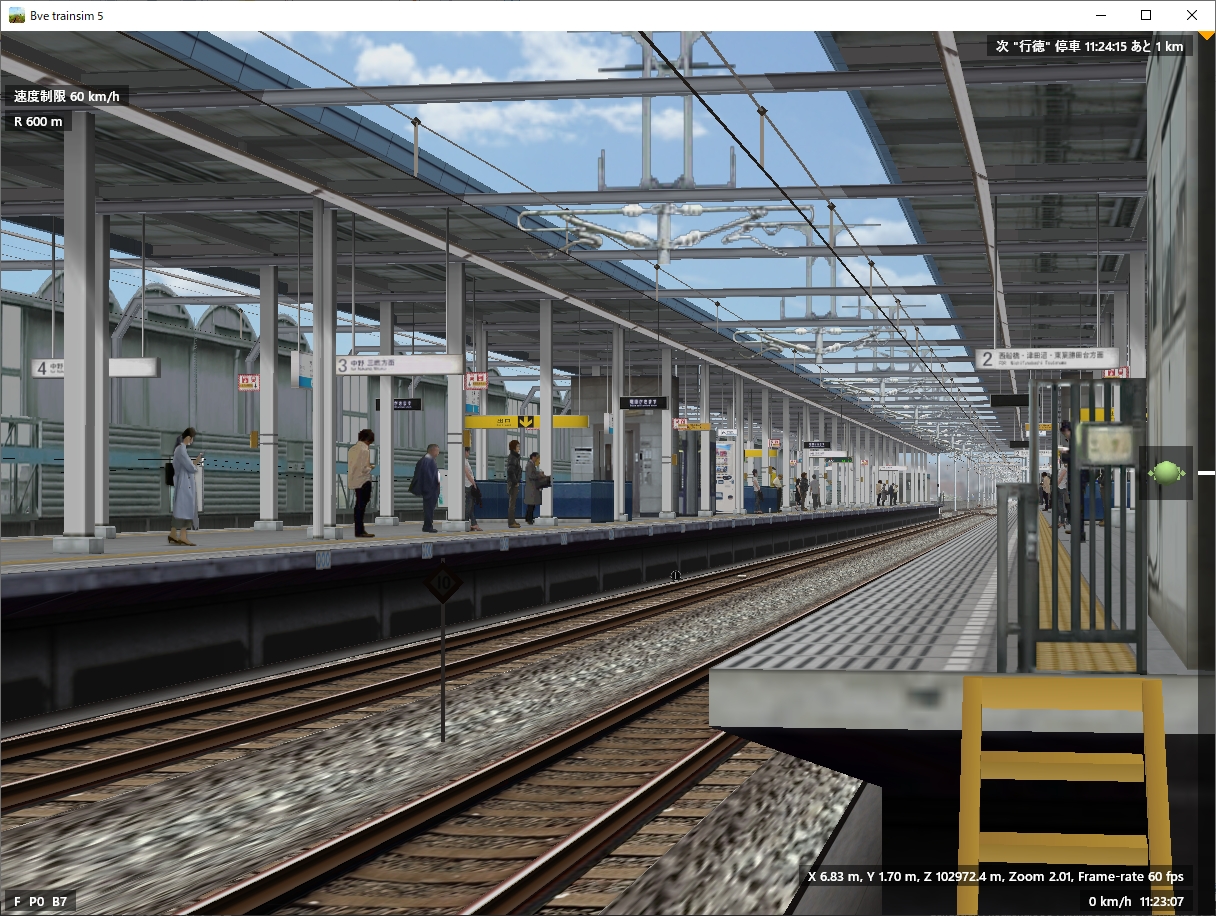
Task: Click the green ball indicator icon at right edge
Action: point(1166,472)
